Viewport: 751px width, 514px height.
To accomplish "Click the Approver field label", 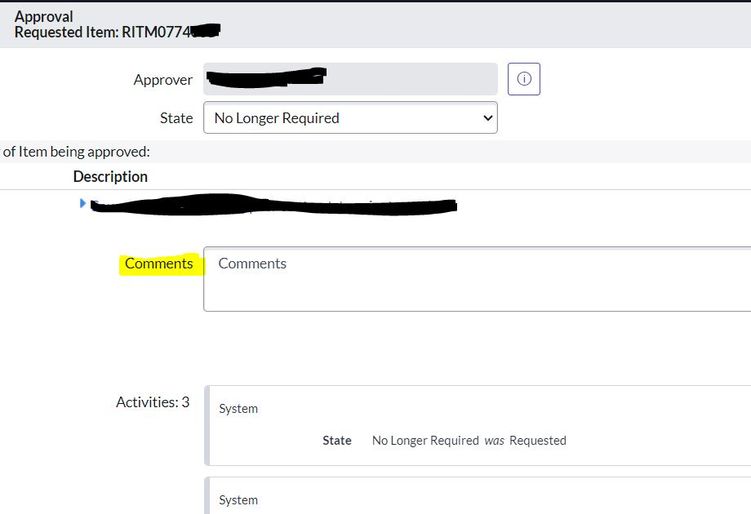I will [163, 80].
